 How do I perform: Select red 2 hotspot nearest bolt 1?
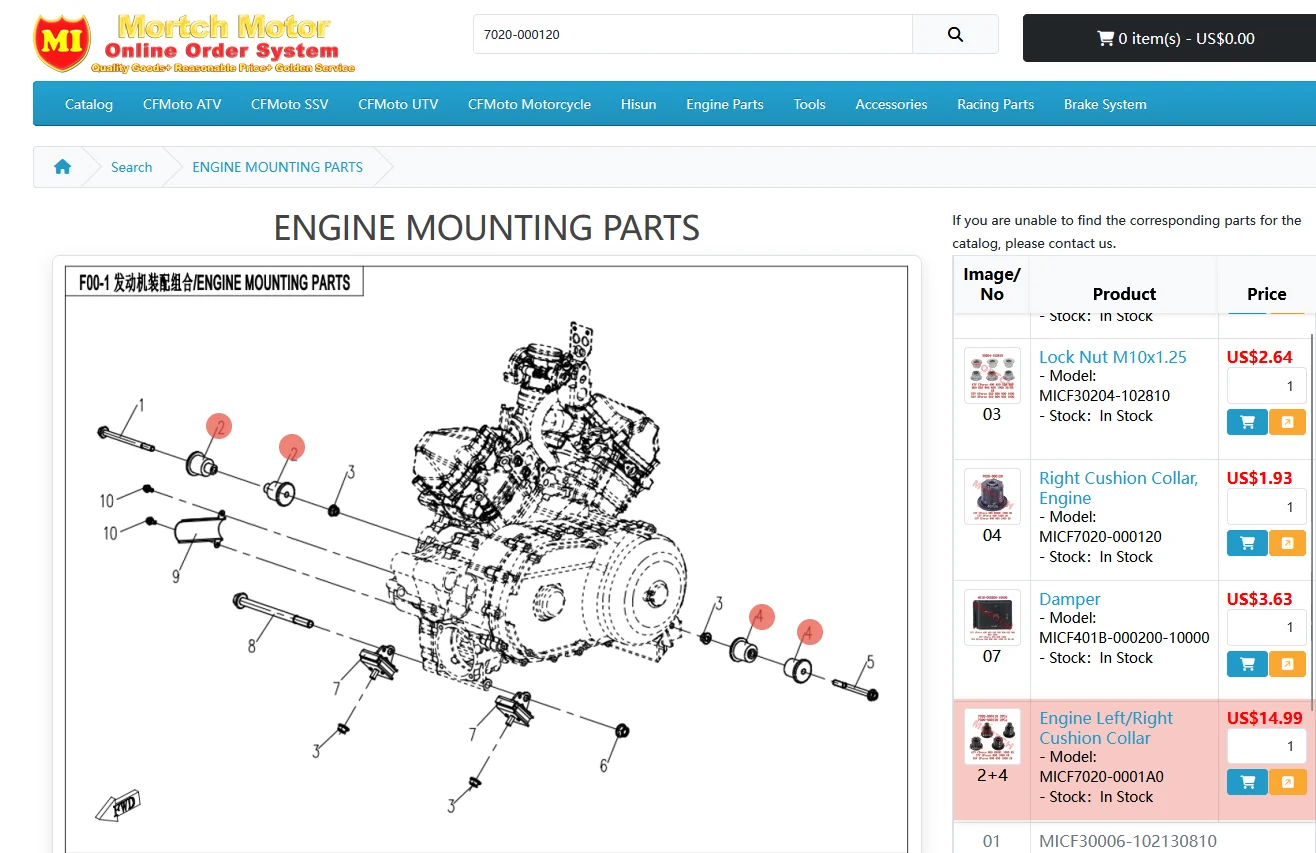tap(219, 426)
